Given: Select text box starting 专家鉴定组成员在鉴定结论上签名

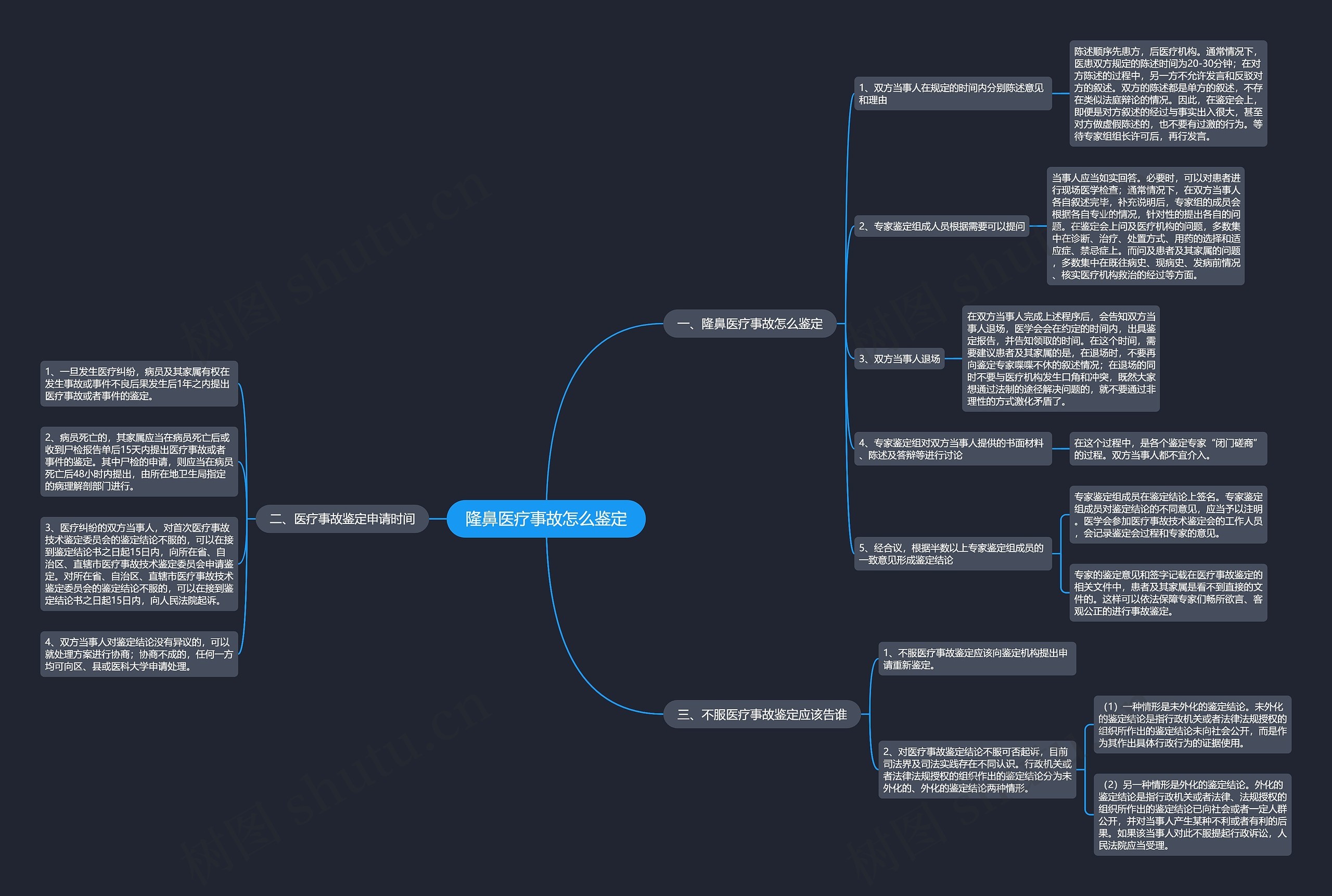Looking at the screenshot, I should pyautogui.click(x=1168, y=515).
